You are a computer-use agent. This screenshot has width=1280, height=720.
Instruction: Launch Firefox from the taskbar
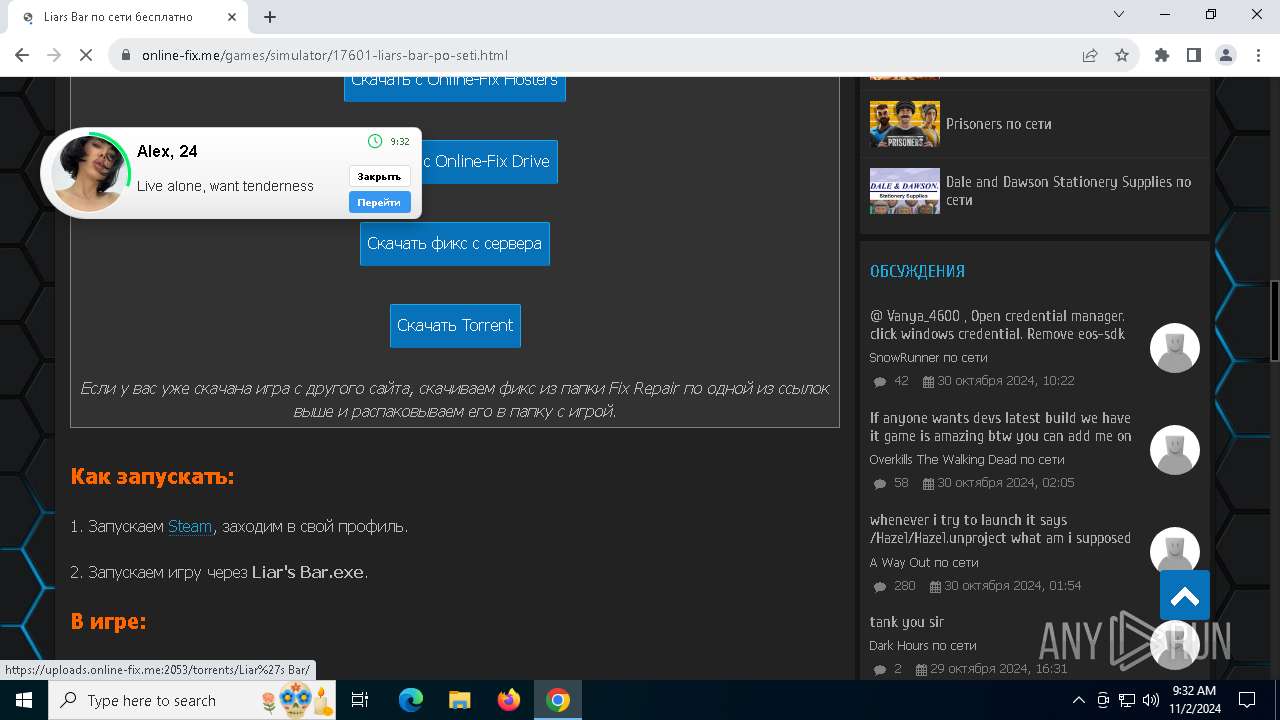click(509, 700)
